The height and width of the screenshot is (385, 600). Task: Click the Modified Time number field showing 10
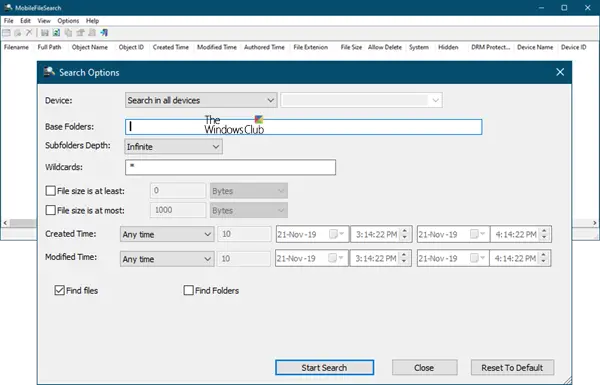[x=243, y=258]
